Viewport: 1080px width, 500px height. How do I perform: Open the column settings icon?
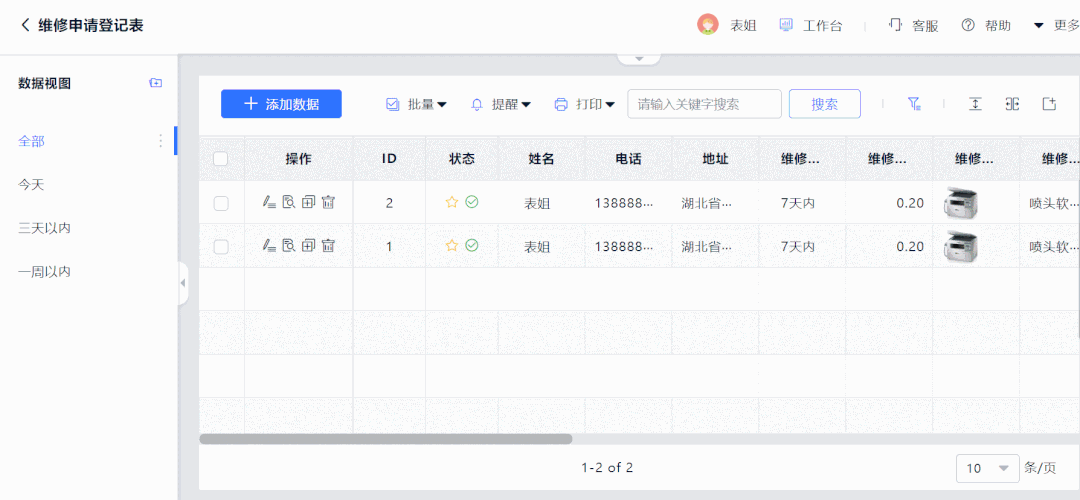(1012, 104)
